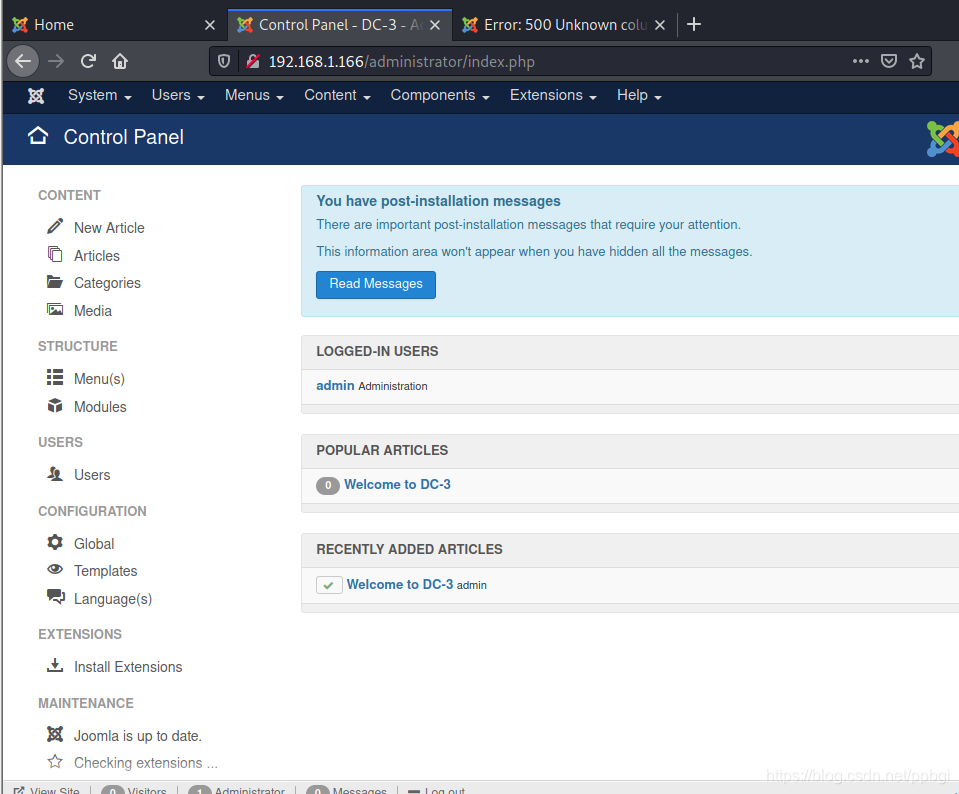The width and height of the screenshot is (959, 794).
Task: Click the Media image icon
Action: click(x=55, y=310)
